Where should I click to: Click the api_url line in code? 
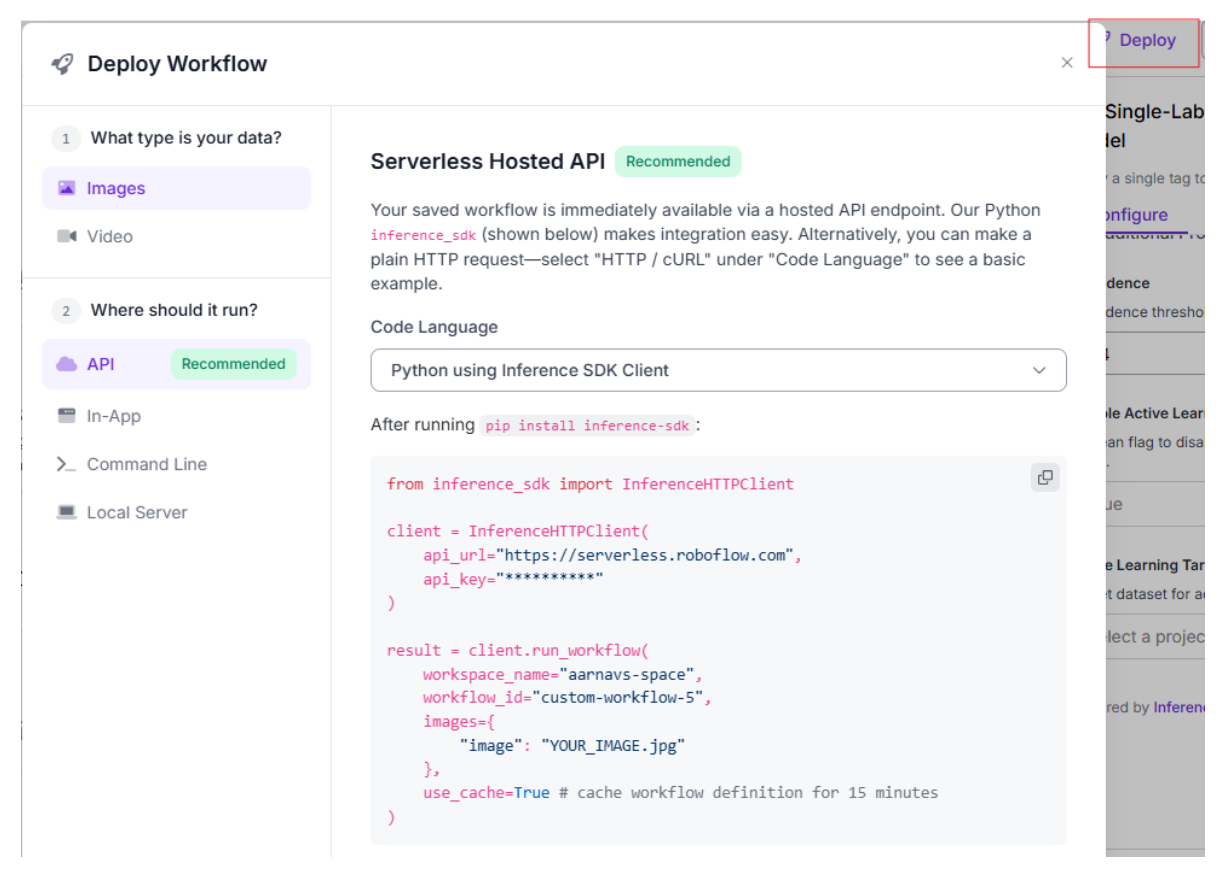[x=612, y=555]
